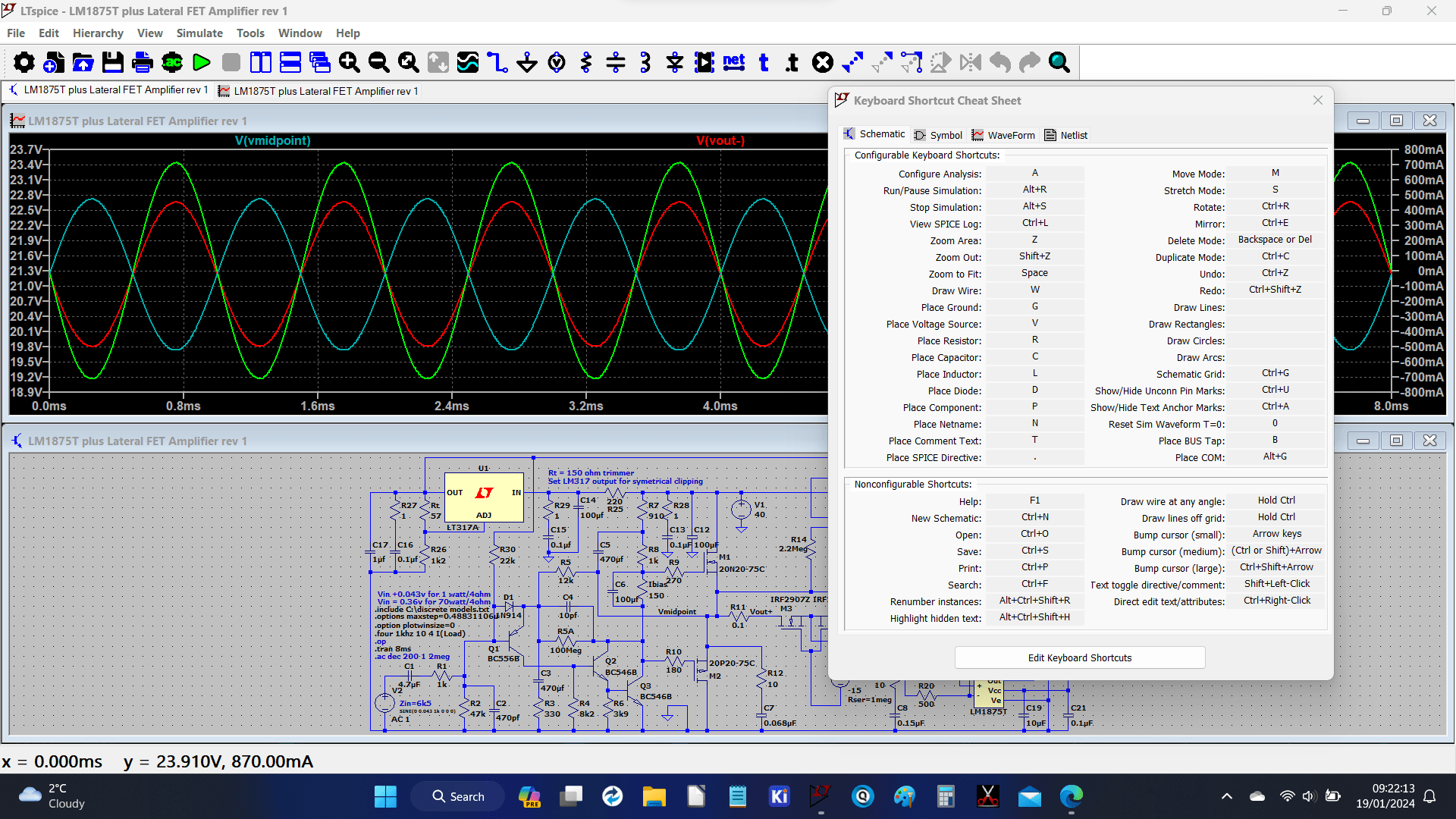The image size is (1456, 819).
Task: Open the weather widget showing 2°C Cloudy
Action: click(52, 796)
